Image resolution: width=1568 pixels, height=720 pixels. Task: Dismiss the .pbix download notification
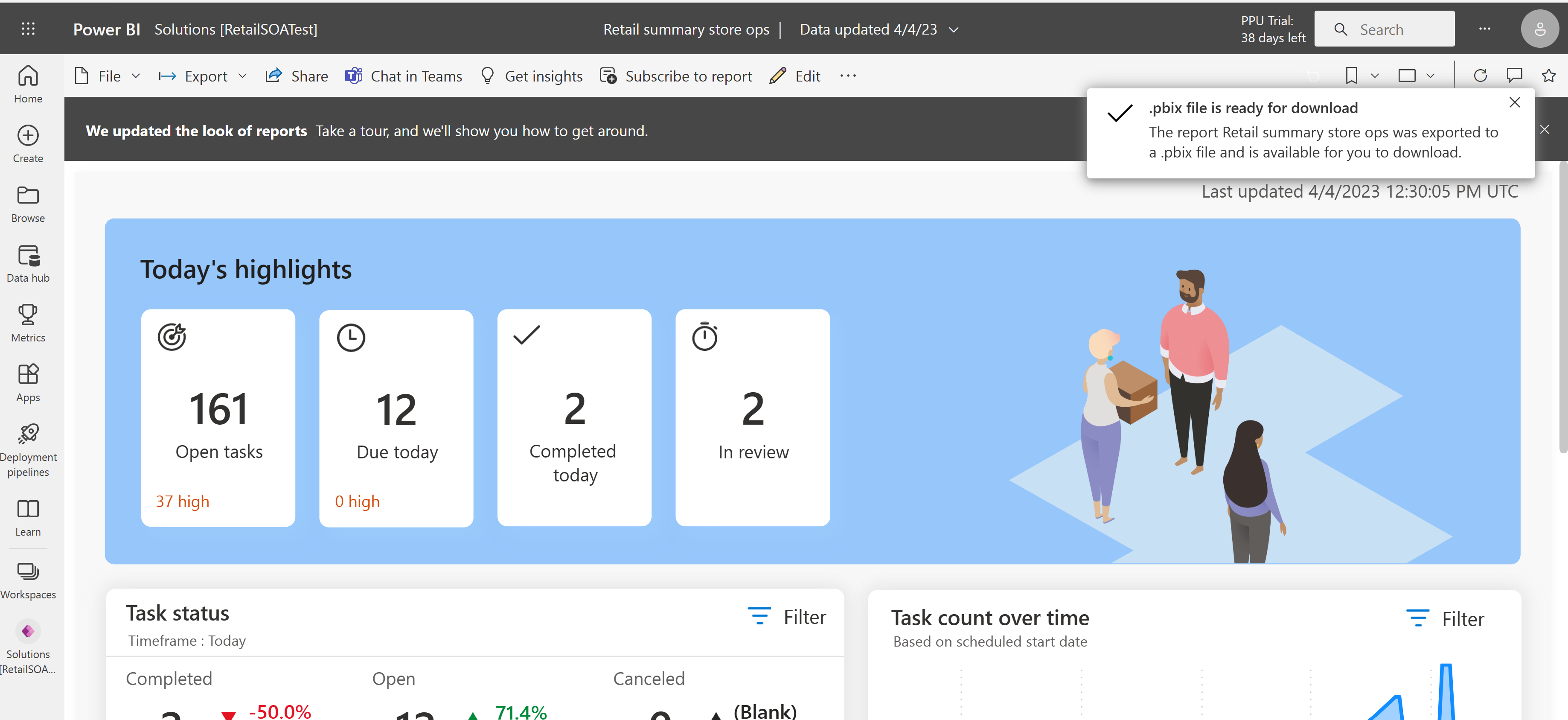pyautogui.click(x=1515, y=102)
